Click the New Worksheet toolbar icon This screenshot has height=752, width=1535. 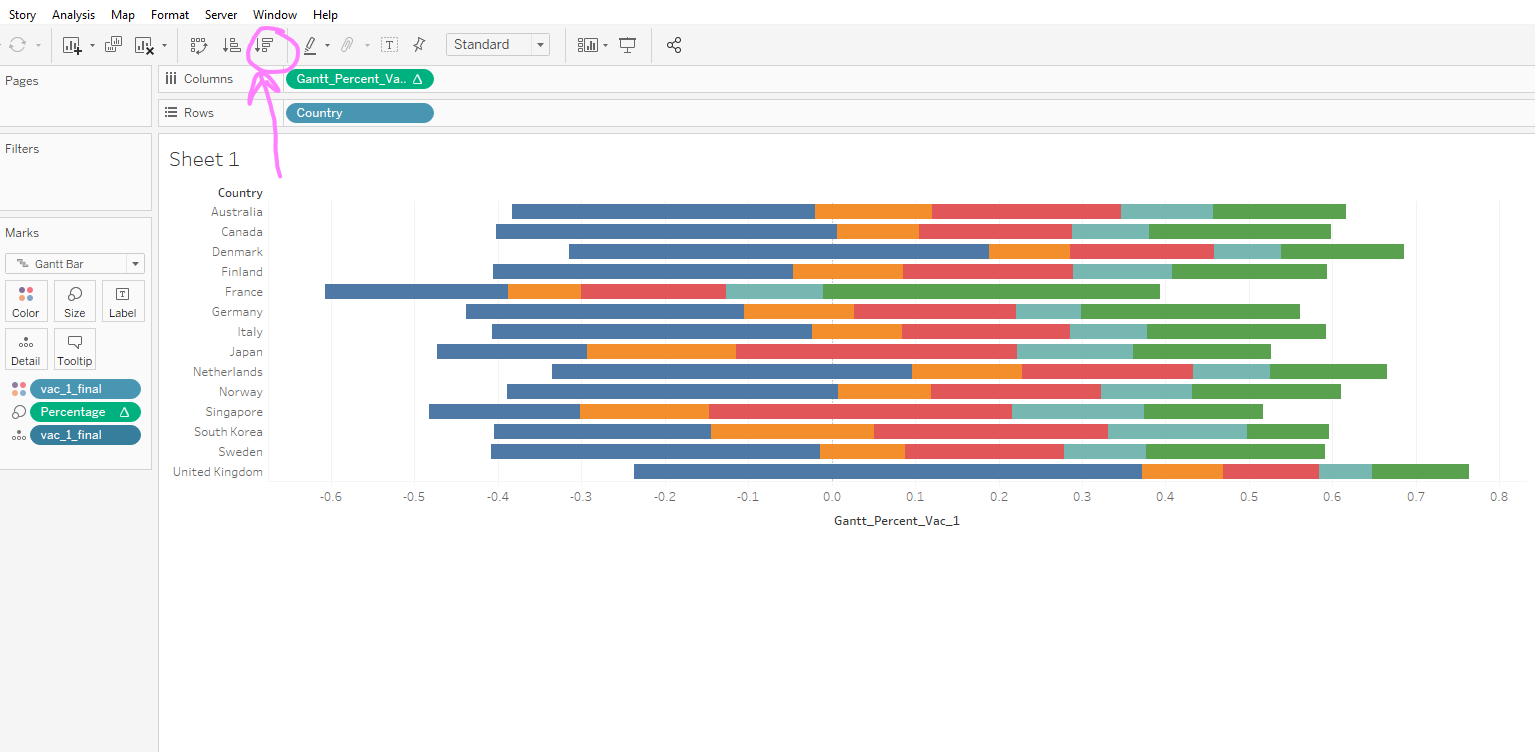point(72,45)
